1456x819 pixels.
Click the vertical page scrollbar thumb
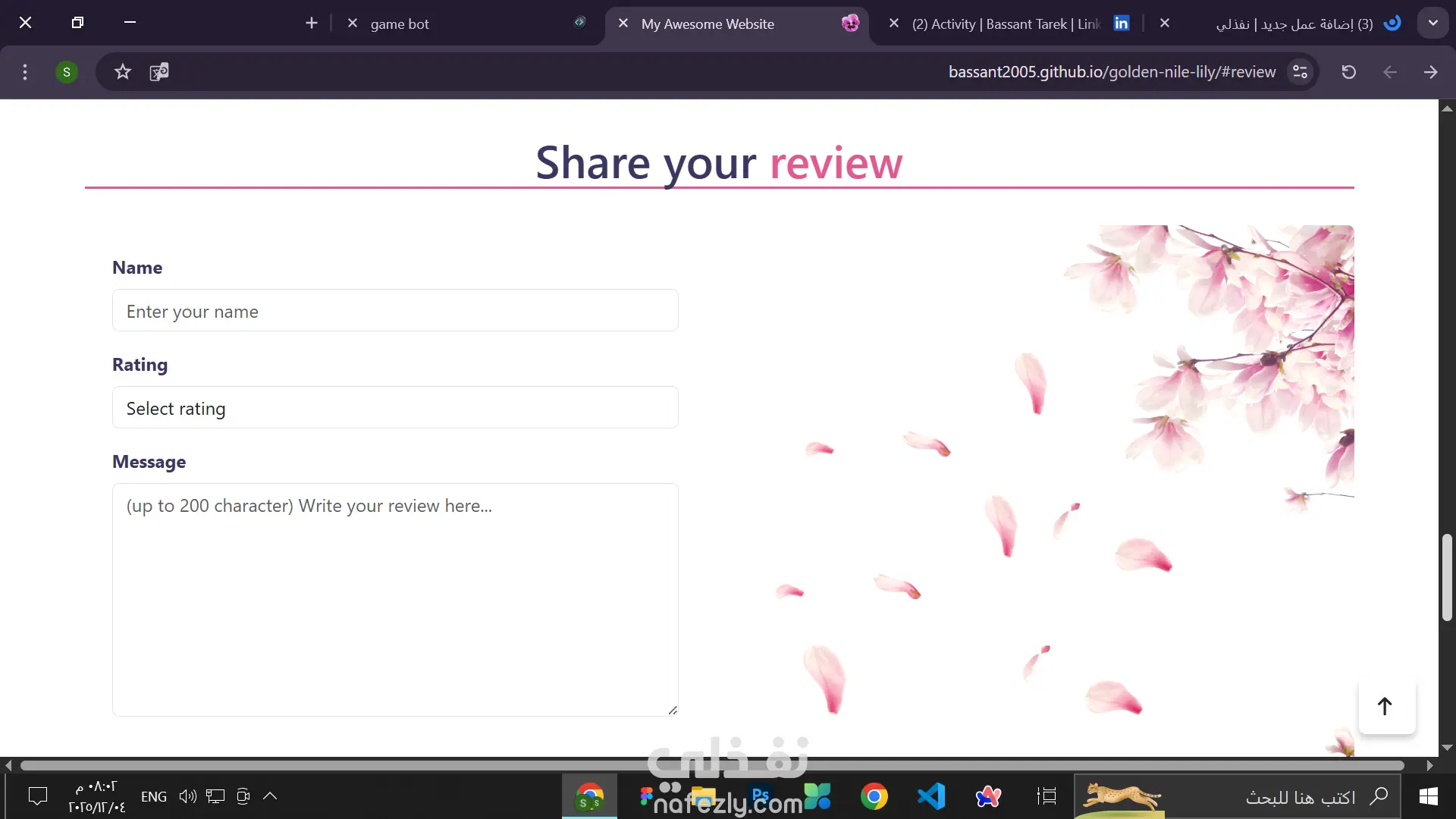pyautogui.click(x=1447, y=576)
